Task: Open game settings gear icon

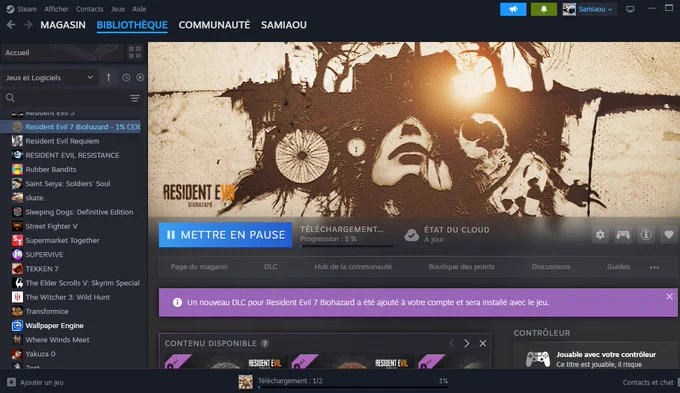Action: point(600,235)
